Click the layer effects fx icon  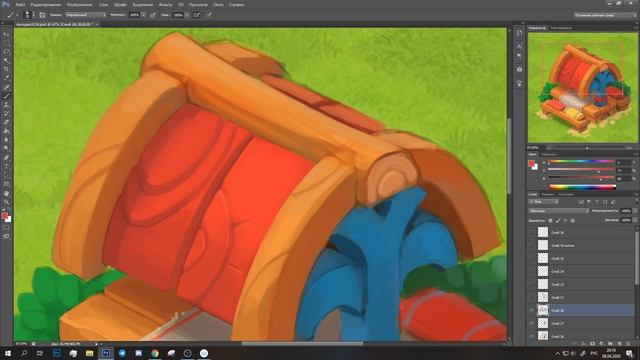point(583,344)
